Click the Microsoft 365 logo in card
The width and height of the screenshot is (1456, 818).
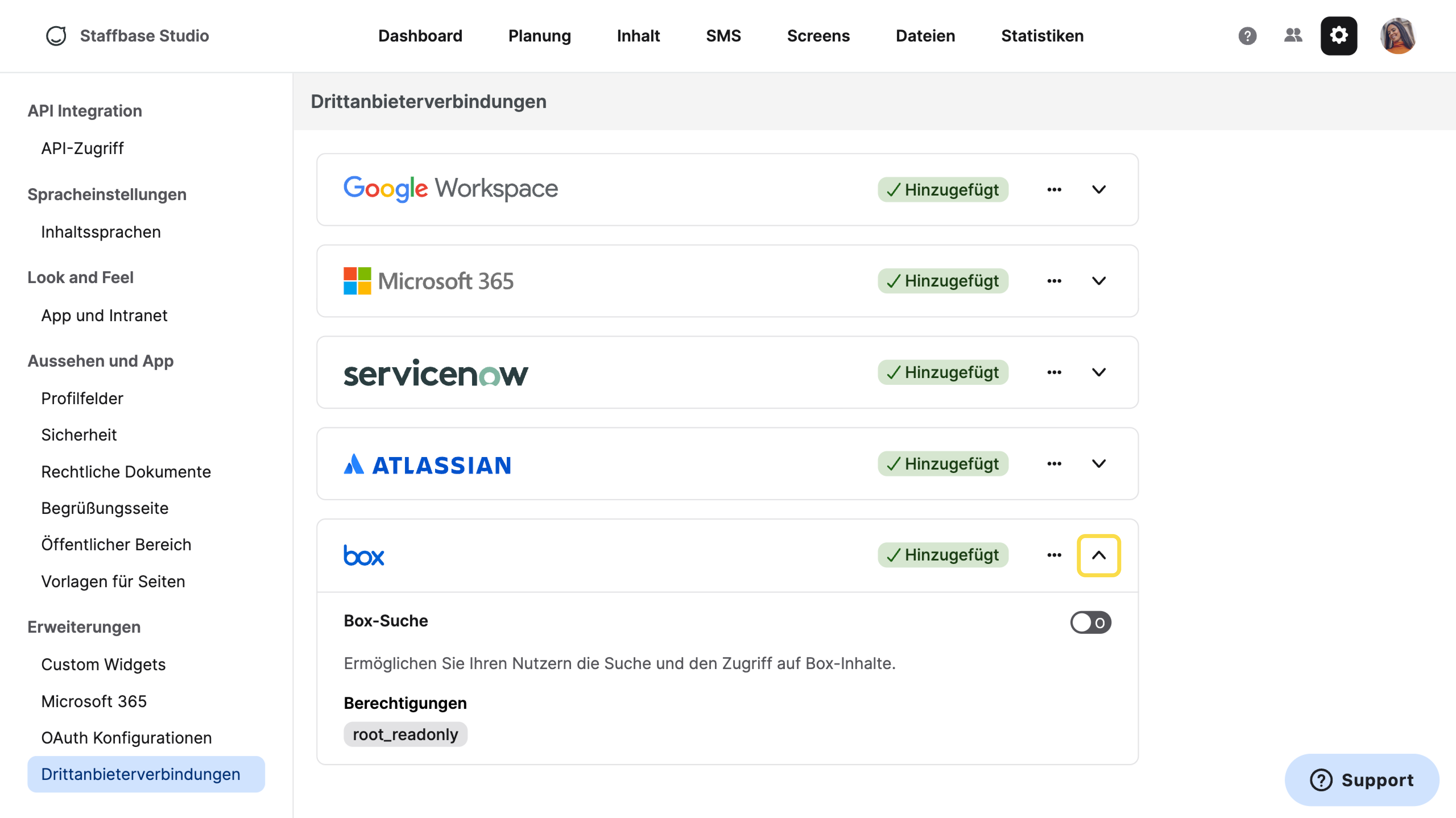tap(429, 281)
